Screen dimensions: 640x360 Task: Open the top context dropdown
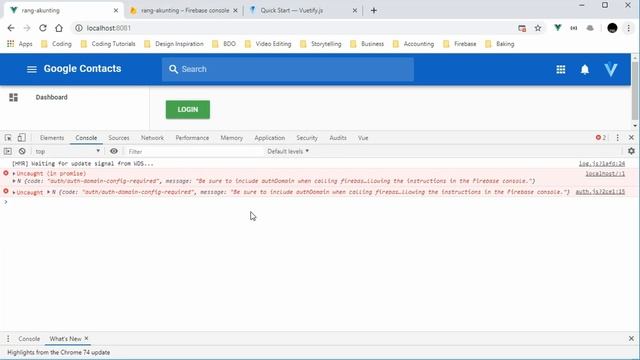[67, 151]
